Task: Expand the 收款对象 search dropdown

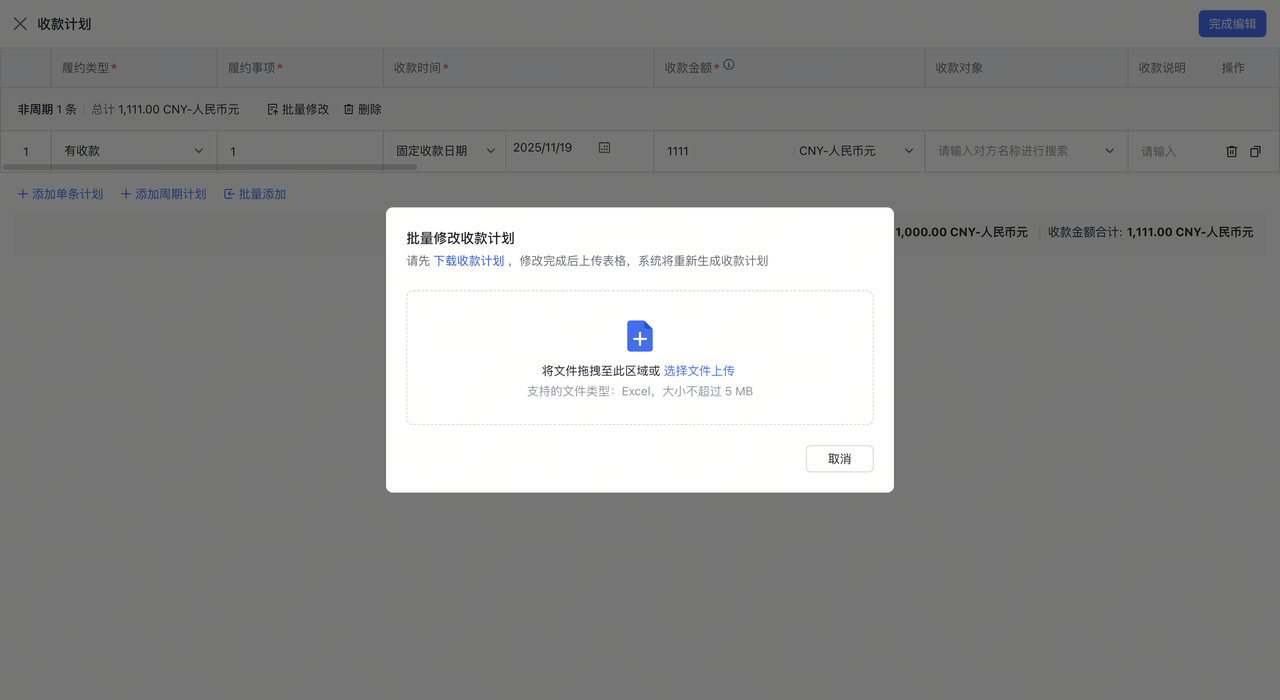Action: click(1109, 150)
